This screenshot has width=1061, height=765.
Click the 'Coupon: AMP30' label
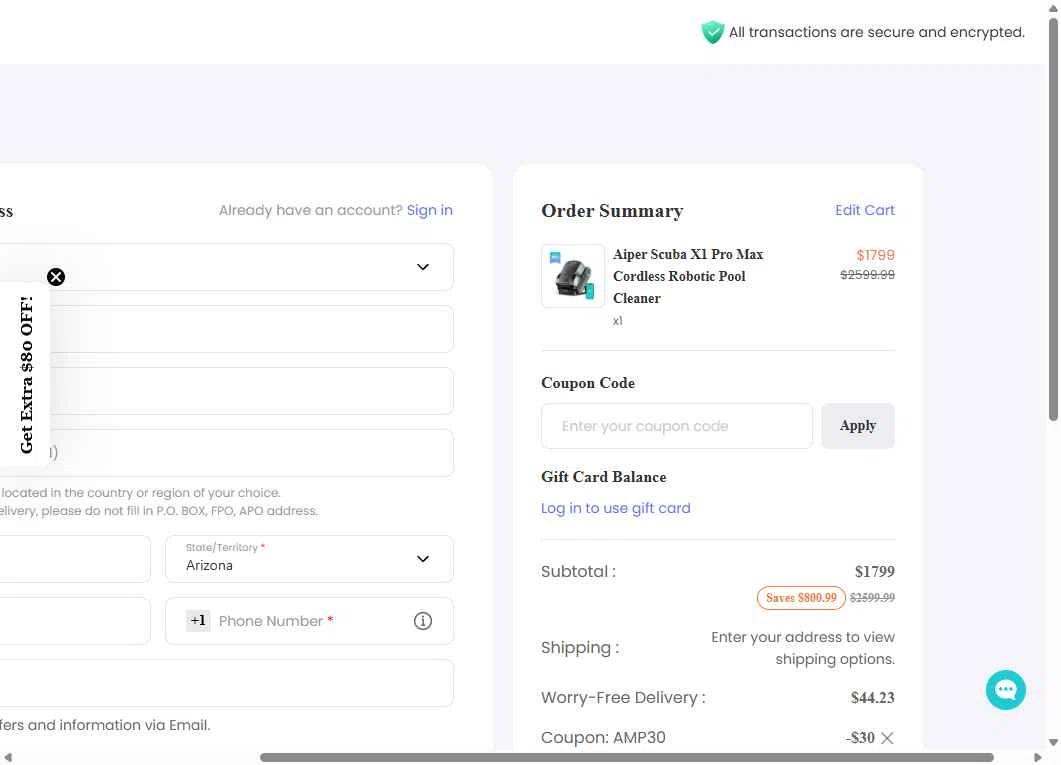pos(604,737)
